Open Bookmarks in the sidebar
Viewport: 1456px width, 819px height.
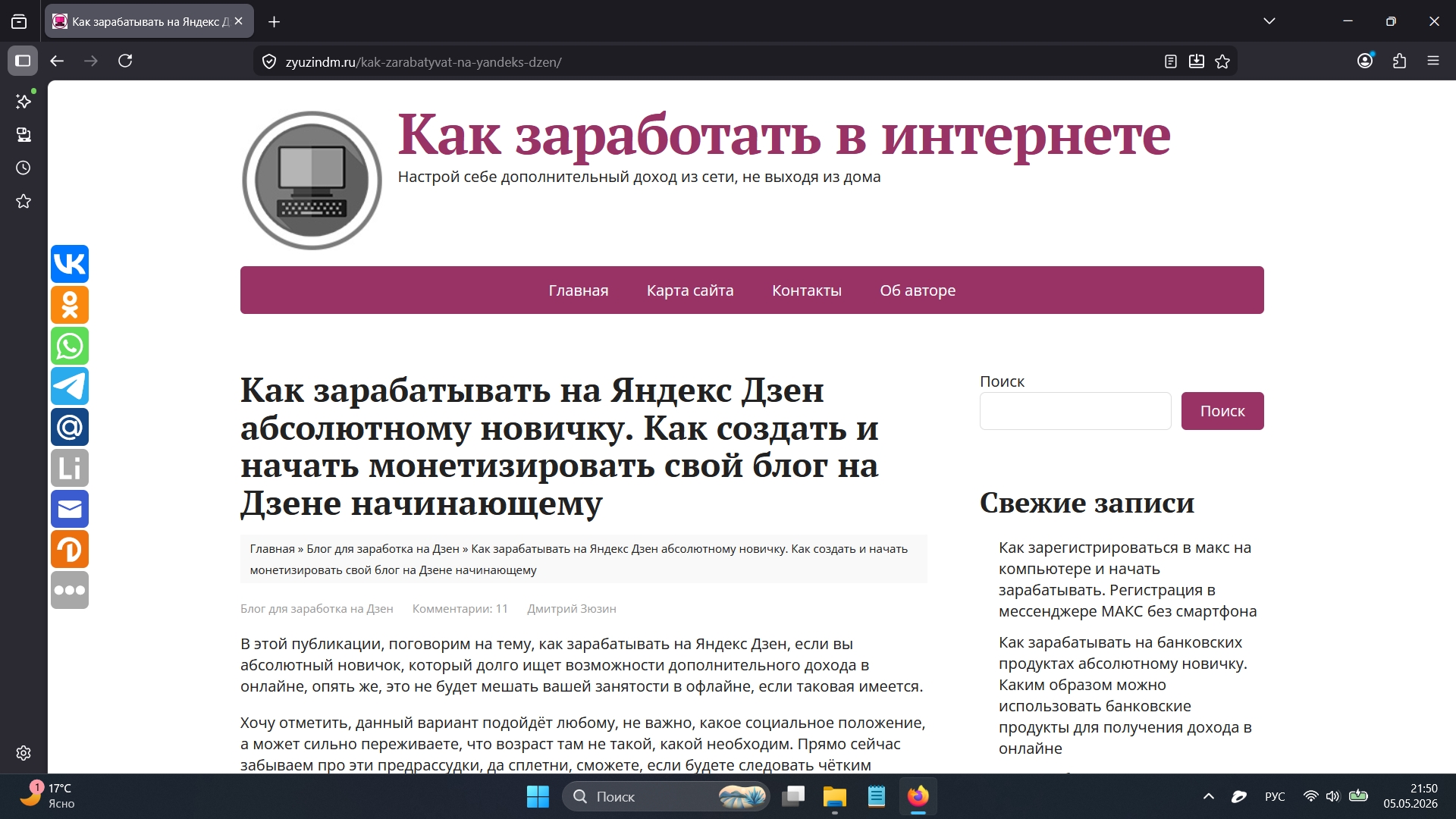24,201
